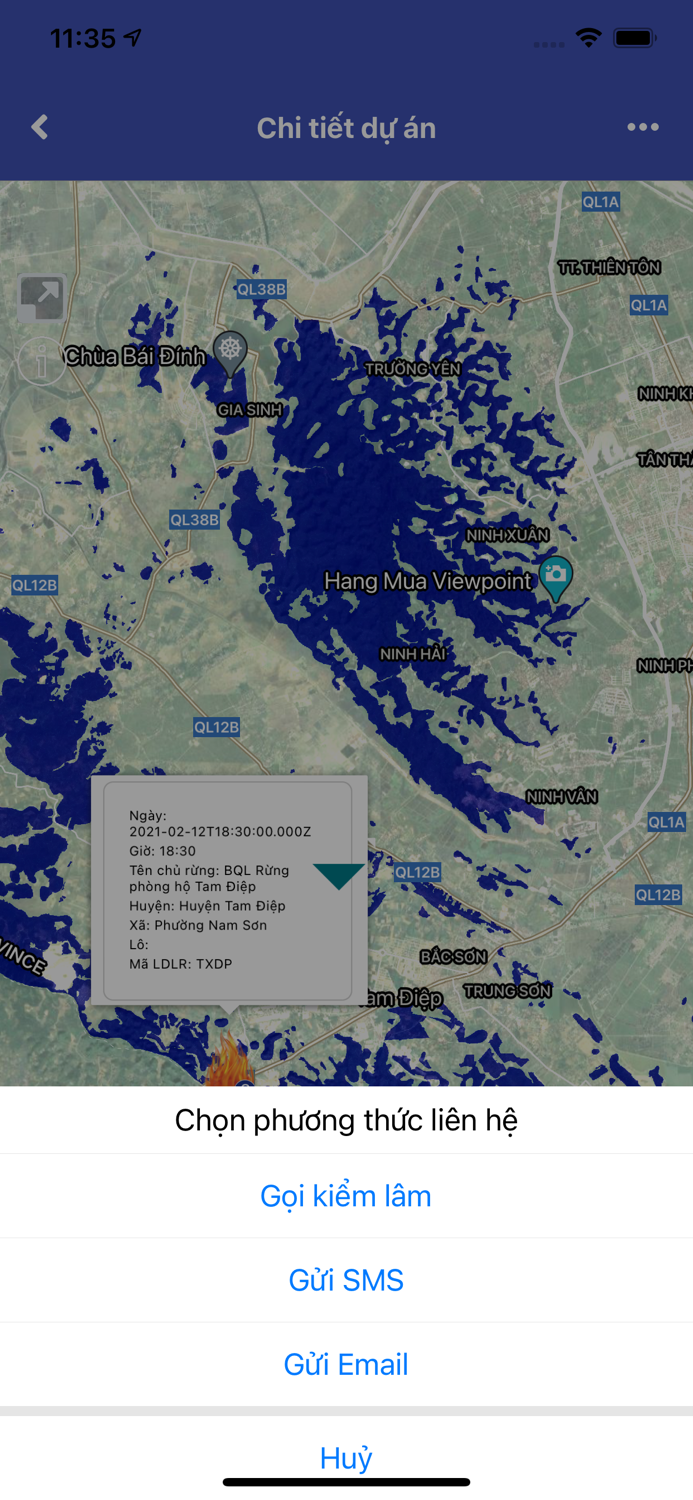Tap the info circle icon on map
The width and height of the screenshot is (693, 1500).
click(x=41, y=362)
